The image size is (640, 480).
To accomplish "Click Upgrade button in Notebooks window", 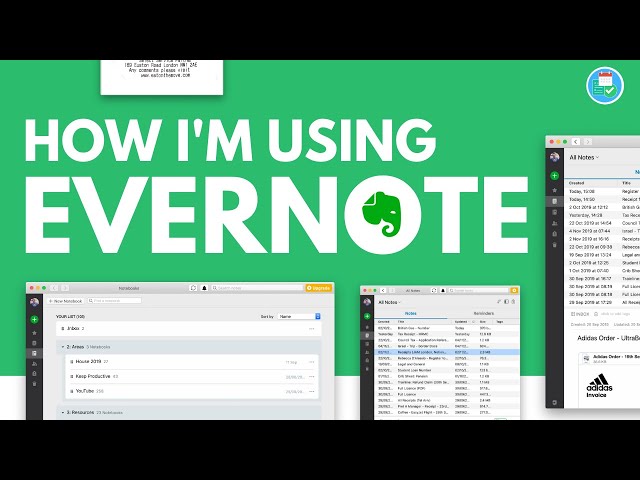I will 318,288.
